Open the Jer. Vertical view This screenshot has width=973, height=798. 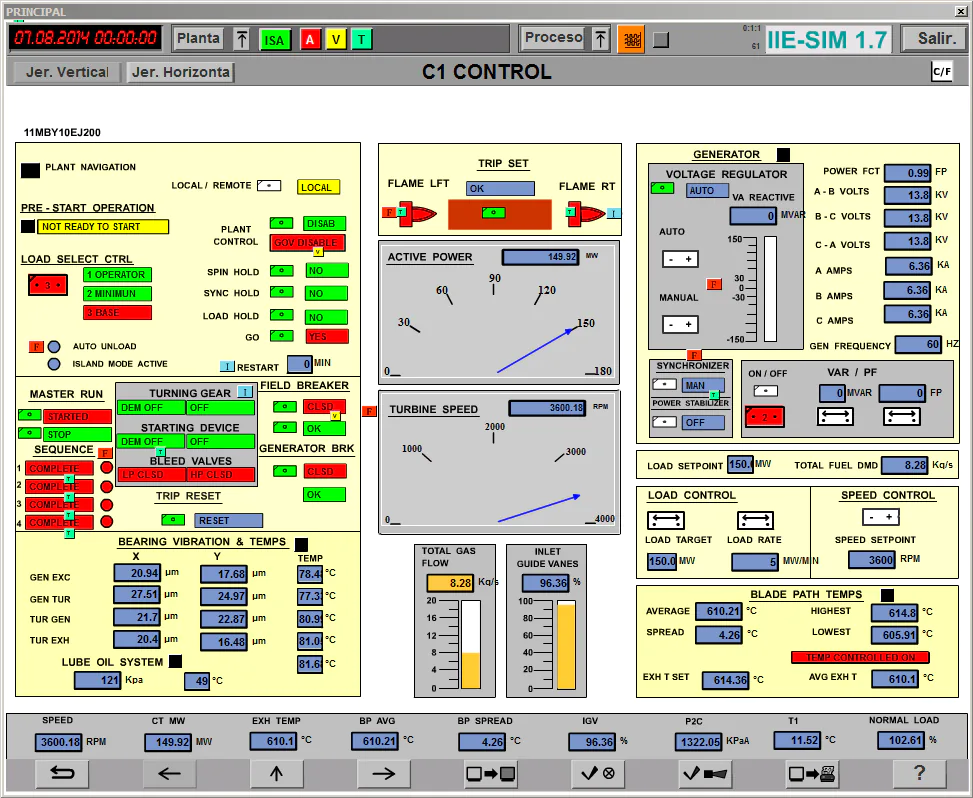67,72
